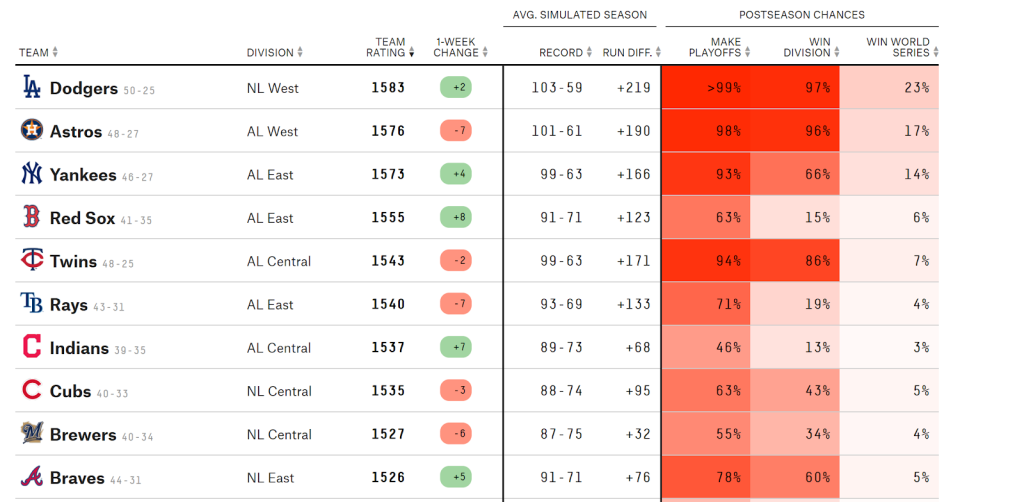Sort by Win World Series column
1024x502 pixels.
pyautogui.click(x=898, y=47)
